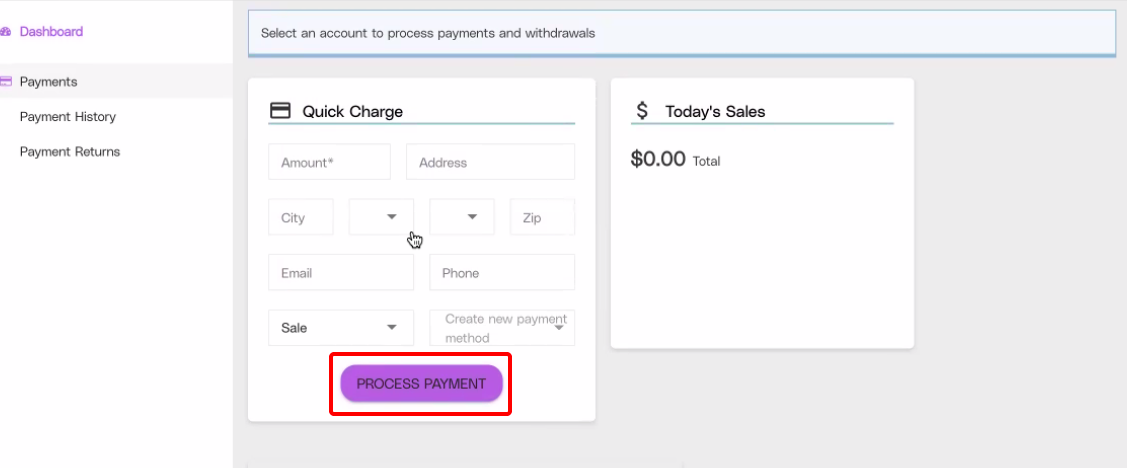The image size is (1127, 468).
Task: Click the $0.00 Total sales amount
Action: (659, 159)
